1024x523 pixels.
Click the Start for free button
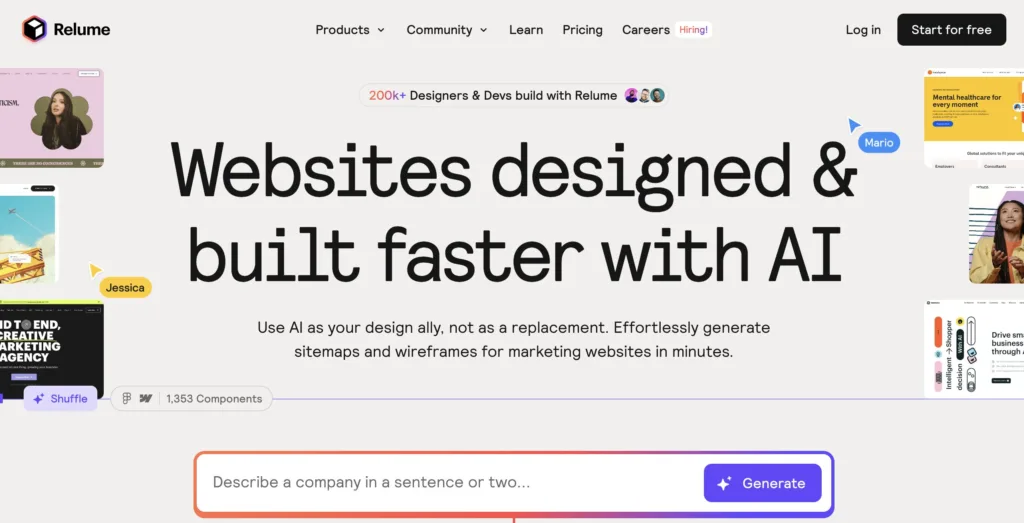951,29
